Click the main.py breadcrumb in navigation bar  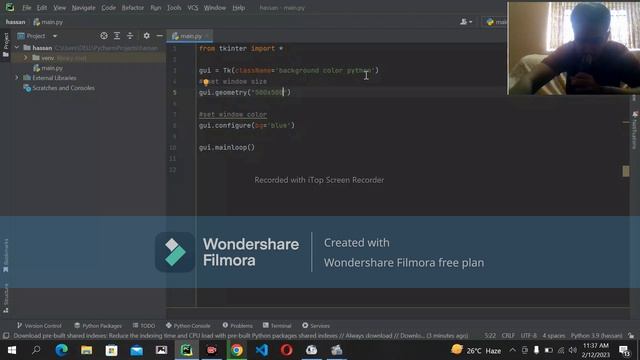pos(48,22)
